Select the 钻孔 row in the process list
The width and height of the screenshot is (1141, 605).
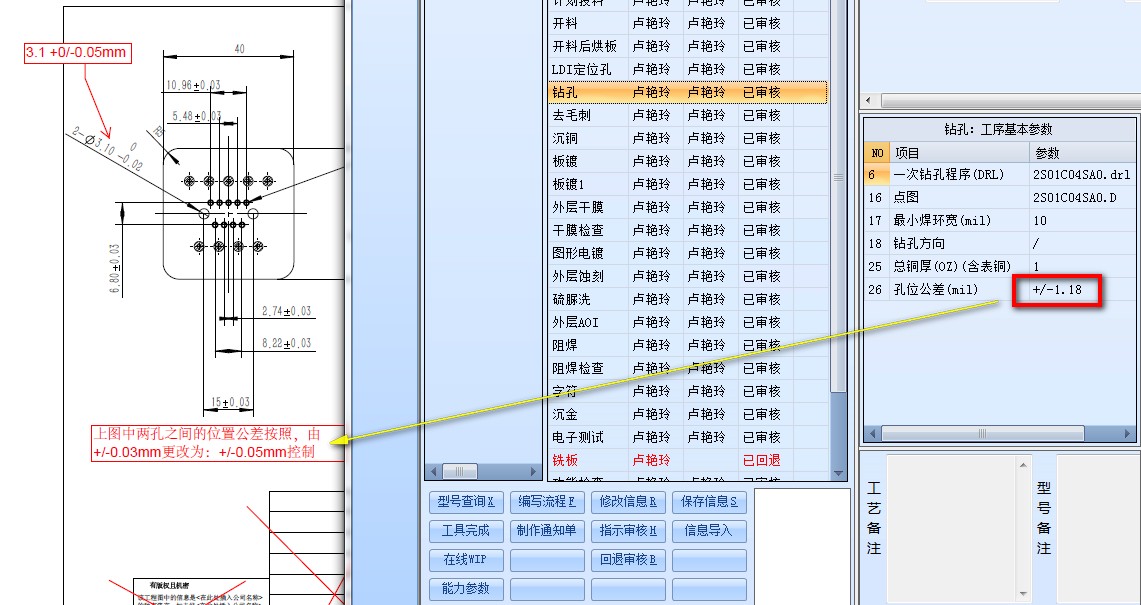688,92
